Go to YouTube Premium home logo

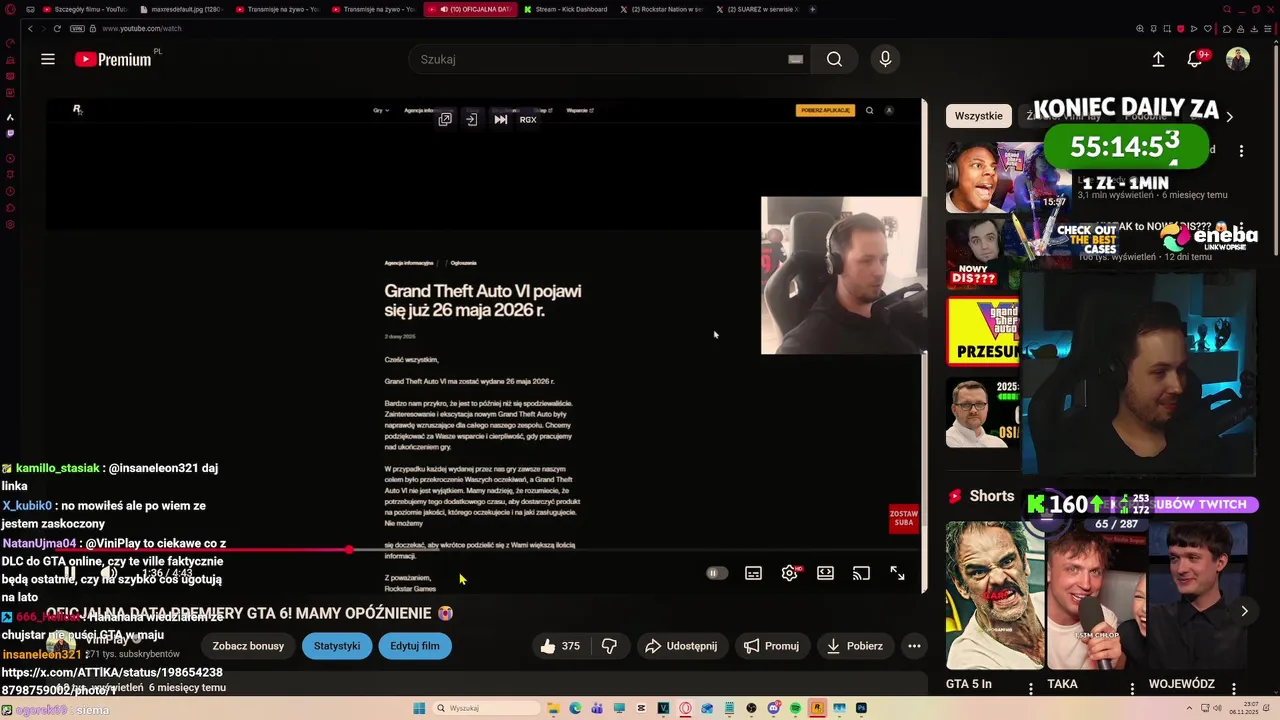pyautogui.click(x=113, y=60)
